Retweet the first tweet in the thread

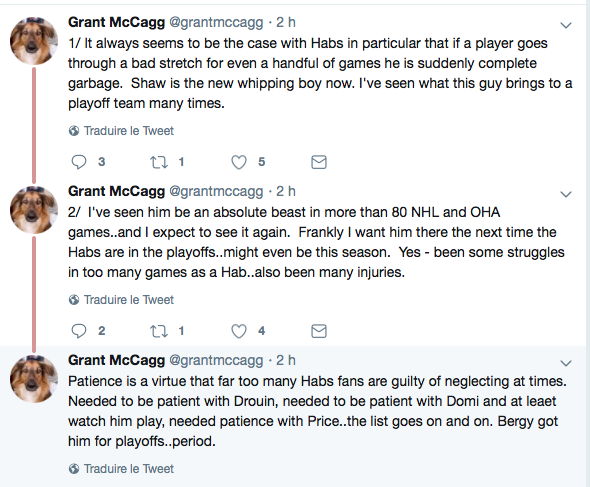tap(159, 162)
